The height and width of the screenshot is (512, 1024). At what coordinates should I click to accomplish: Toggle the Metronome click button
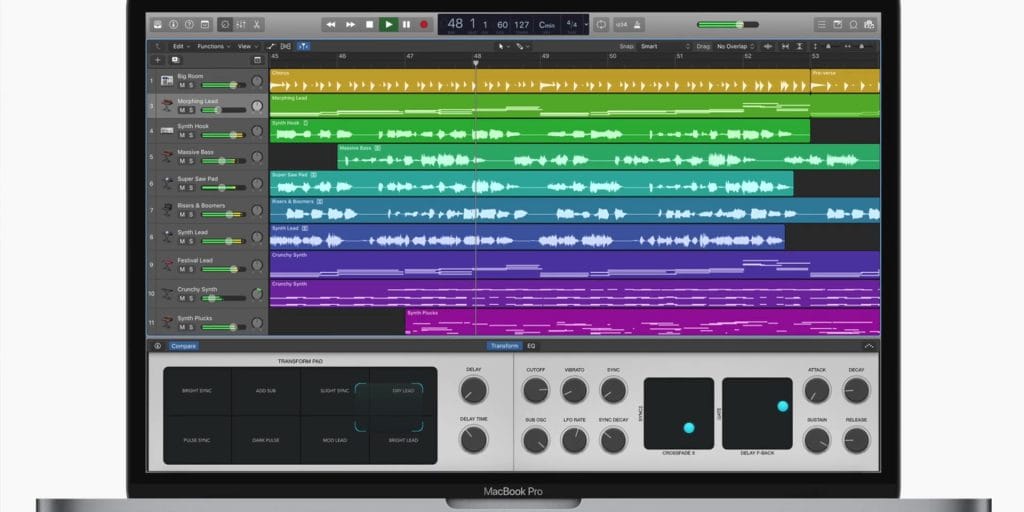click(x=637, y=25)
